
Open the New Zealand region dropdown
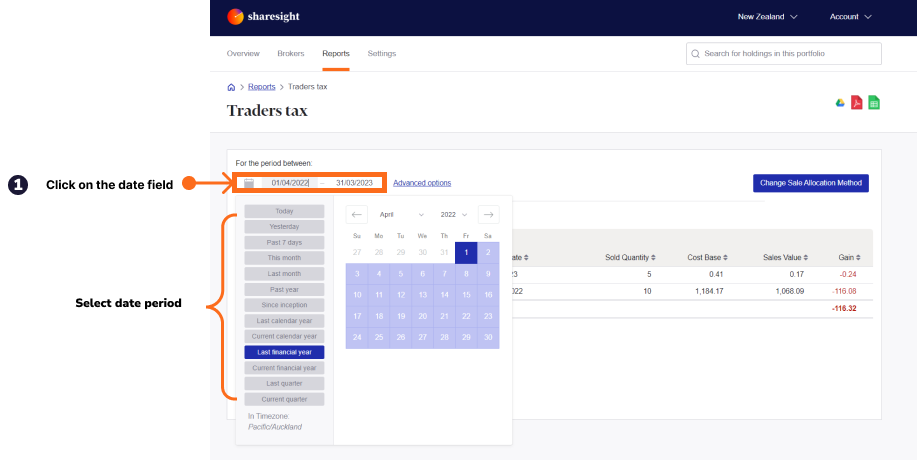point(767,17)
